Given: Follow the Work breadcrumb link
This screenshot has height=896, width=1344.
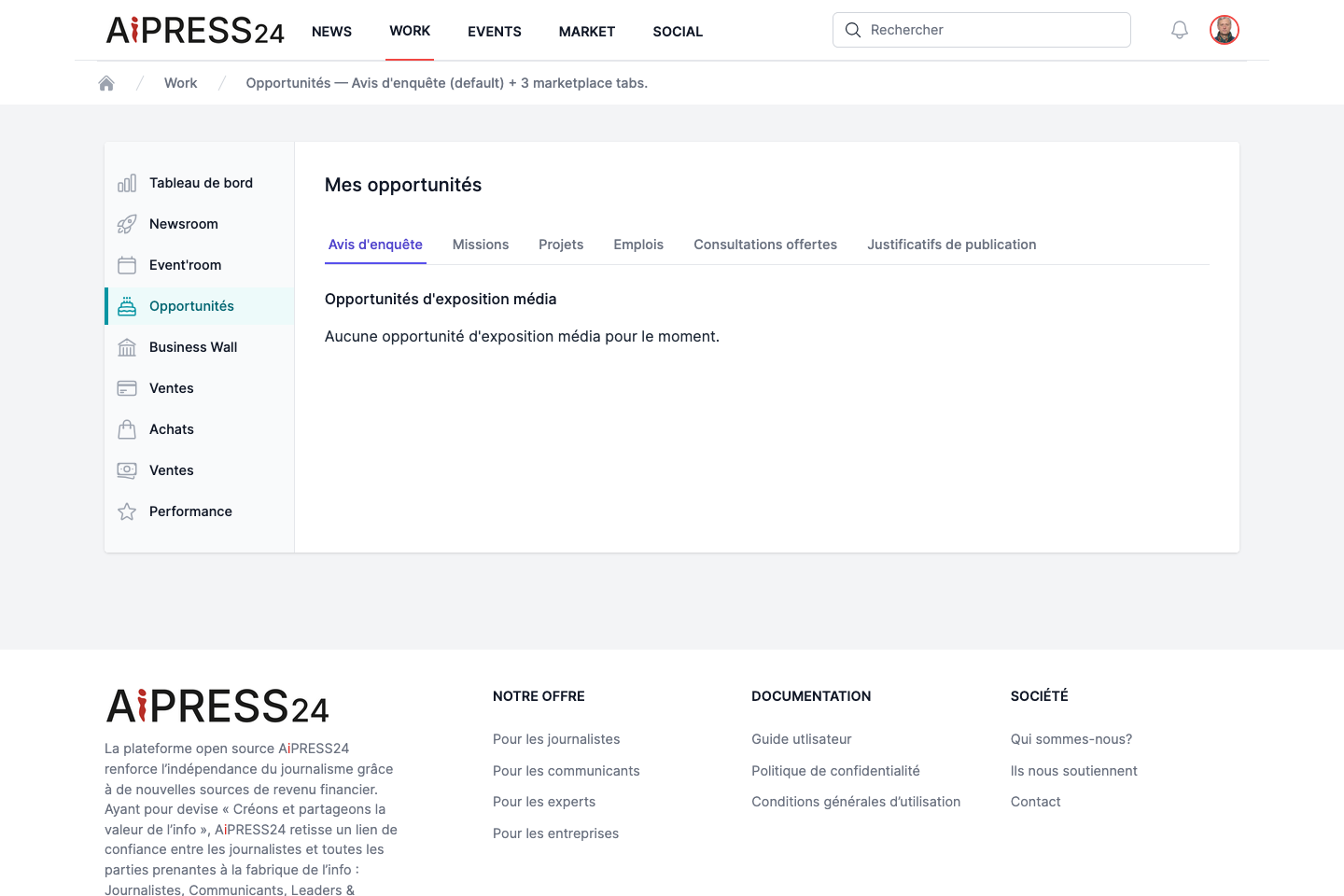Looking at the screenshot, I should [x=181, y=83].
